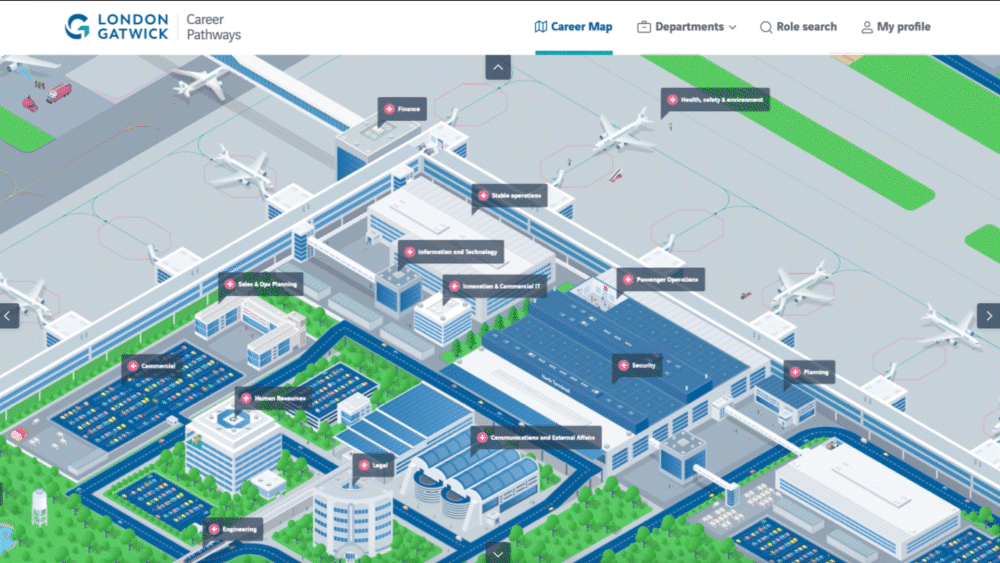This screenshot has width=1000, height=563.
Task: Open the Career Map tab
Action: (x=573, y=27)
